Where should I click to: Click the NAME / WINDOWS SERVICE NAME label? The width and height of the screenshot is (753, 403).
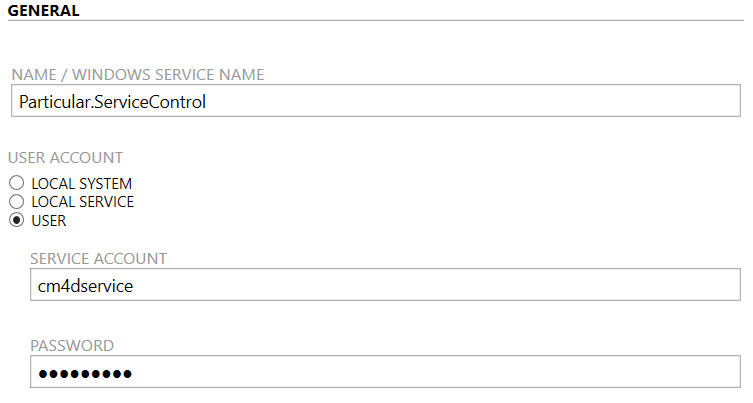(x=138, y=75)
